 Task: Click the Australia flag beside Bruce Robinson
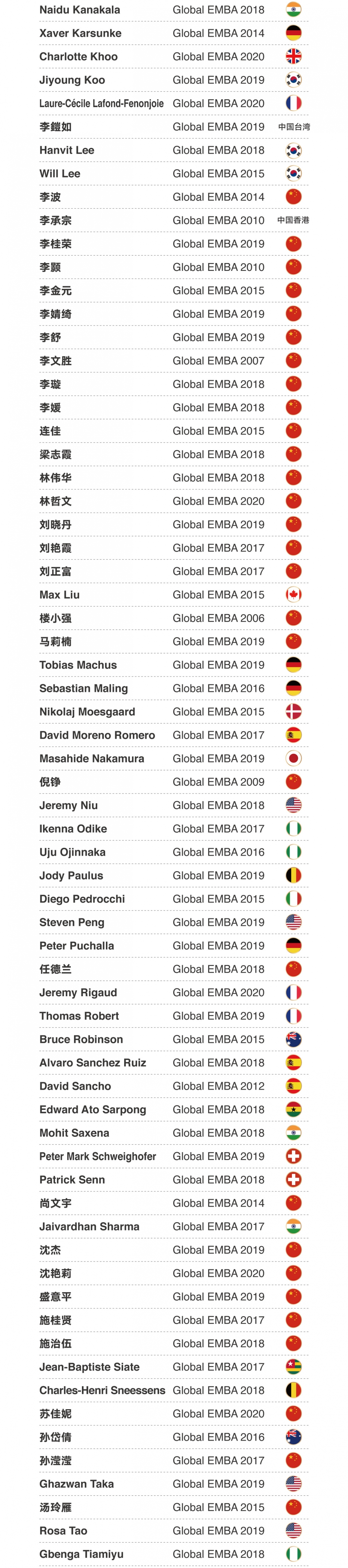[293, 1039]
